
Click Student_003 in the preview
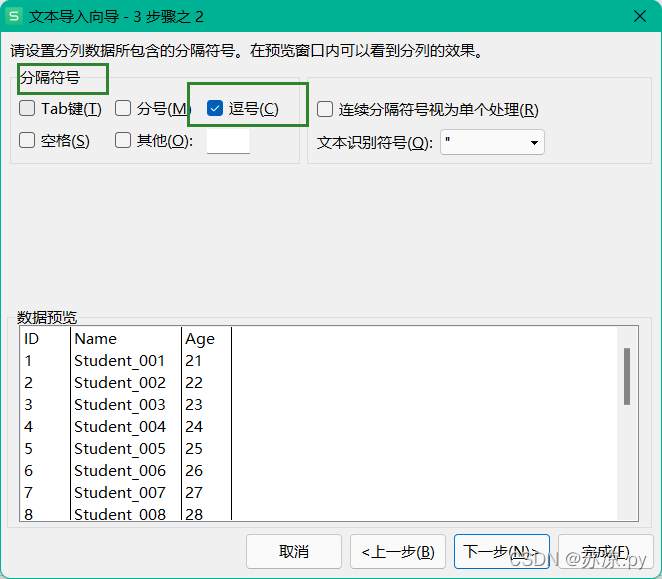(120, 405)
